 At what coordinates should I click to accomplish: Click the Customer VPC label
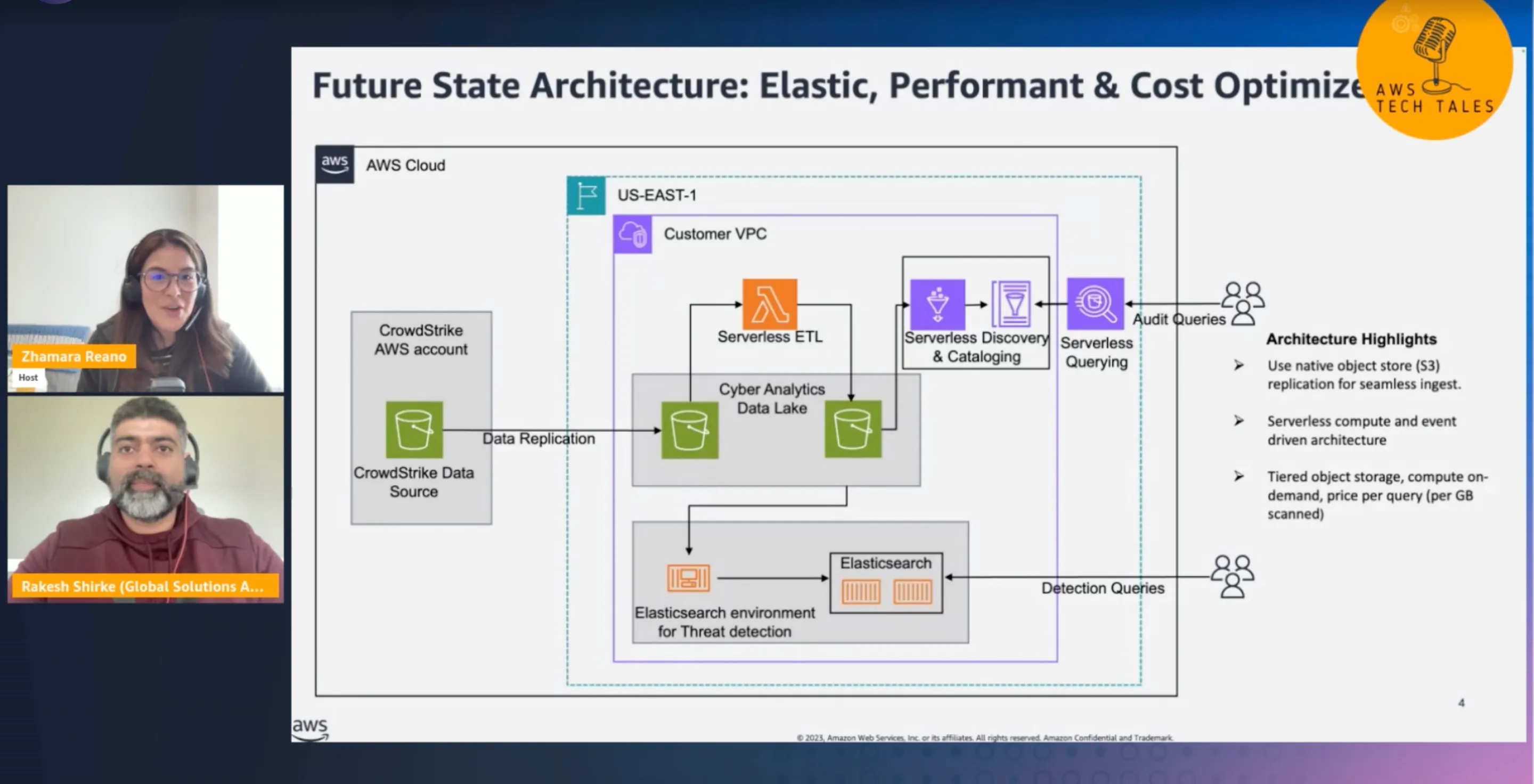tap(715, 233)
